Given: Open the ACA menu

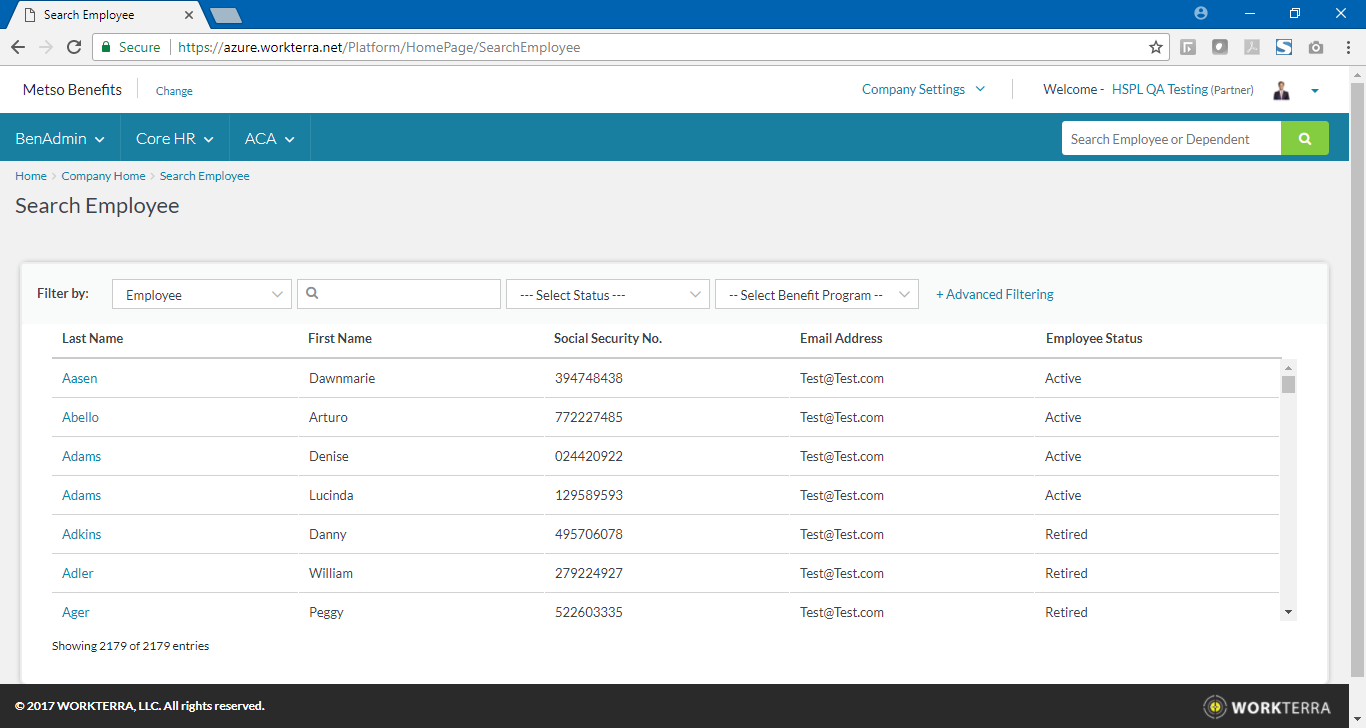Looking at the screenshot, I should click(x=270, y=139).
